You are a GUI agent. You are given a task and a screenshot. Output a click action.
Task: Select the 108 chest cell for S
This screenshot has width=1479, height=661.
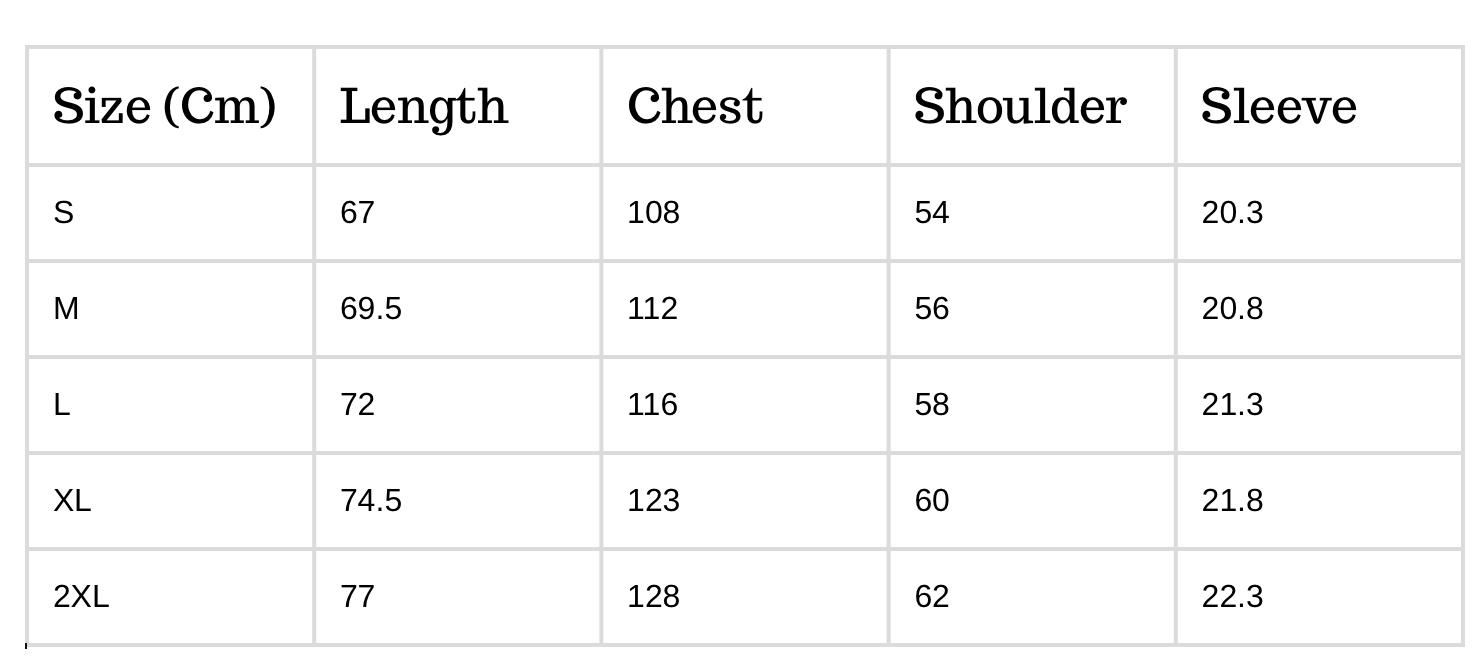(653, 212)
